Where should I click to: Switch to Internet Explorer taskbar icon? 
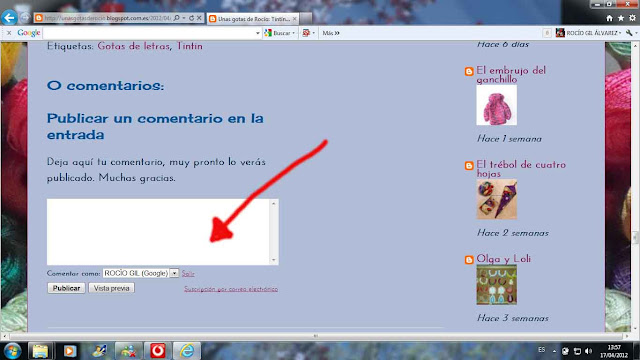[187, 351]
